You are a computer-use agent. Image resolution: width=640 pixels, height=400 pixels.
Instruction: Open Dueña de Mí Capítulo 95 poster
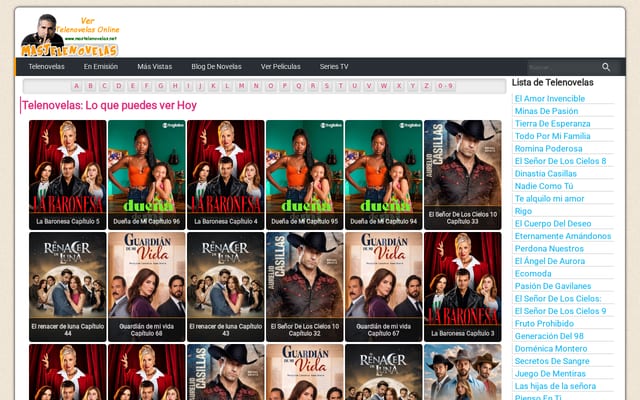(x=304, y=175)
